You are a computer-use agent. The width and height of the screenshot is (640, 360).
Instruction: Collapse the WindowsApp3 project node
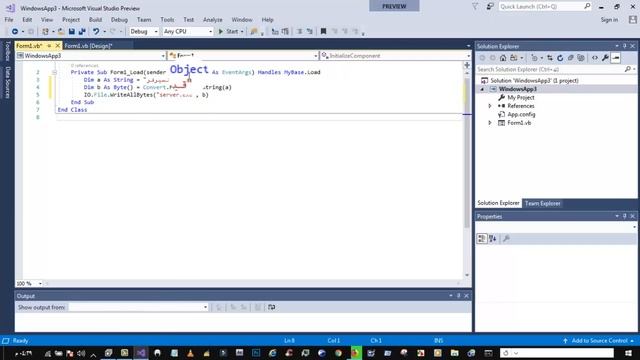tap(482, 89)
